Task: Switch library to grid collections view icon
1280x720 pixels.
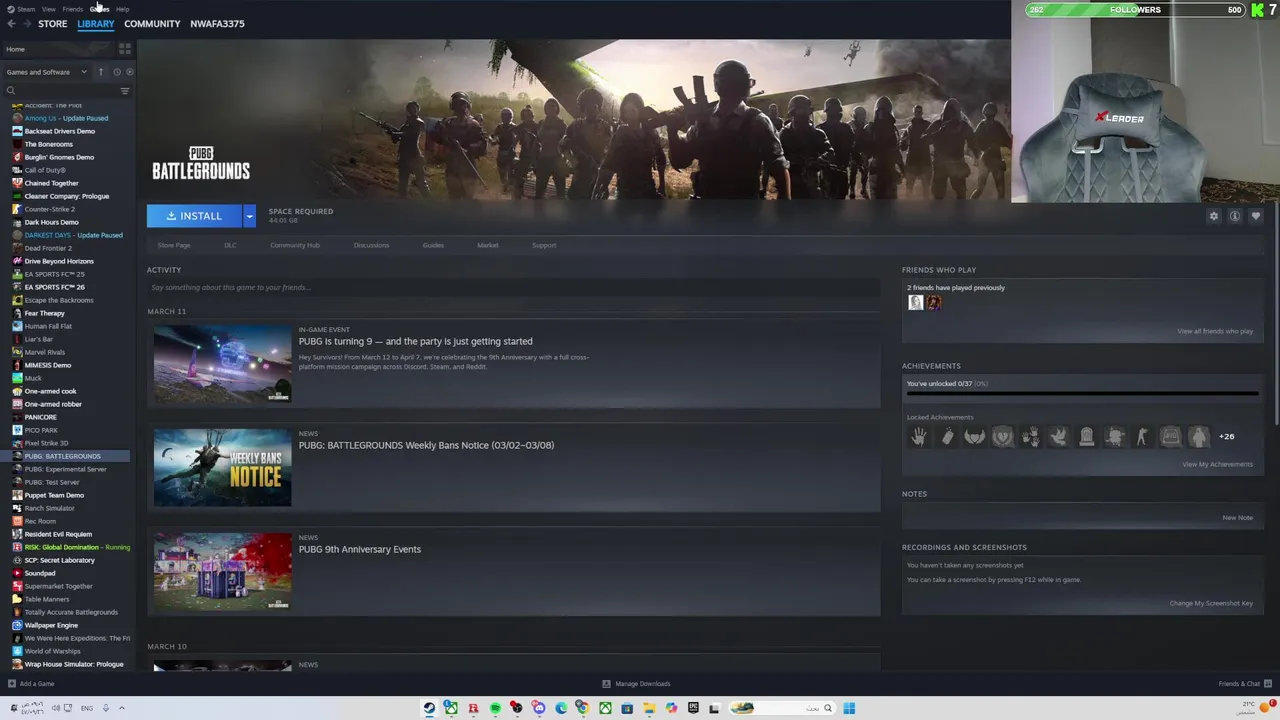Action: pyautogui.click(x=125, y=49)
